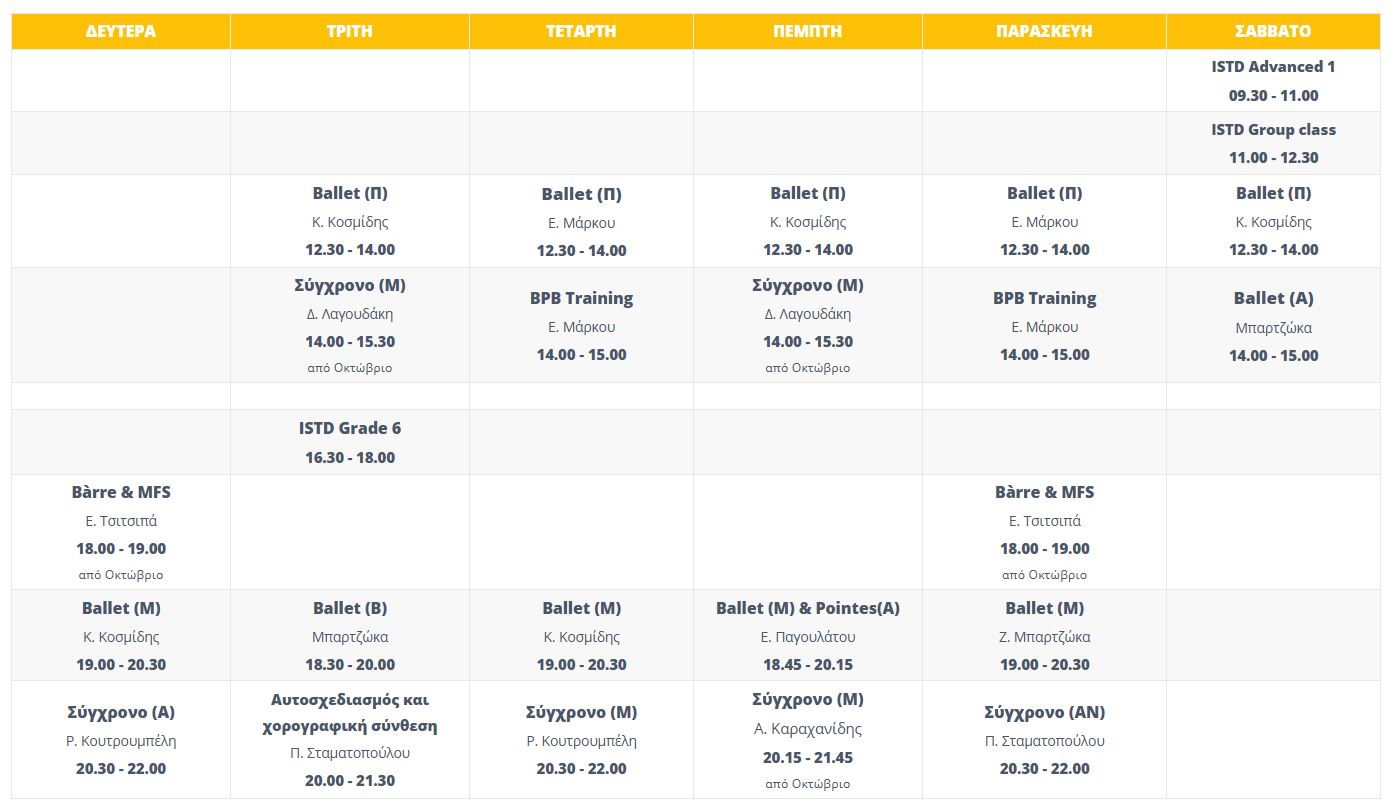Click Friday's Bàrre & MFS class

pyautogui.click(x=1044, y=492)
